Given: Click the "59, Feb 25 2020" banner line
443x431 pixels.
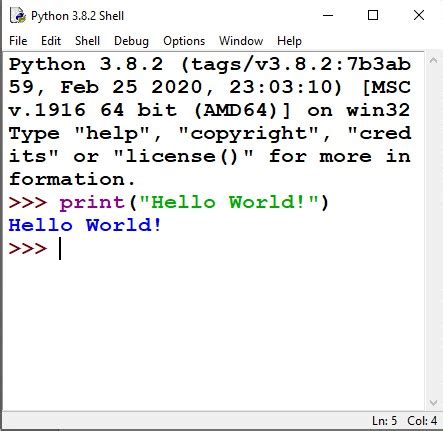Looking at the screenshot, I should tap(210, 87).
